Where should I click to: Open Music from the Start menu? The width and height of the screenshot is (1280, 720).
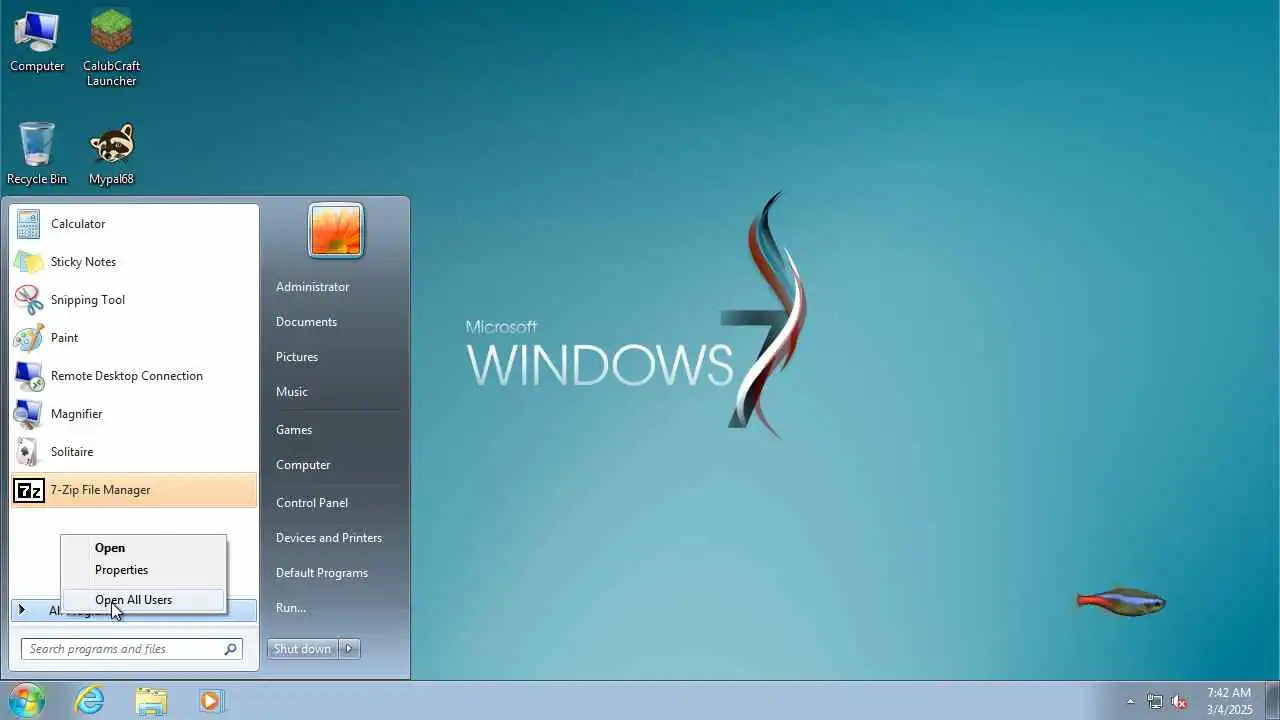point(292,392)
